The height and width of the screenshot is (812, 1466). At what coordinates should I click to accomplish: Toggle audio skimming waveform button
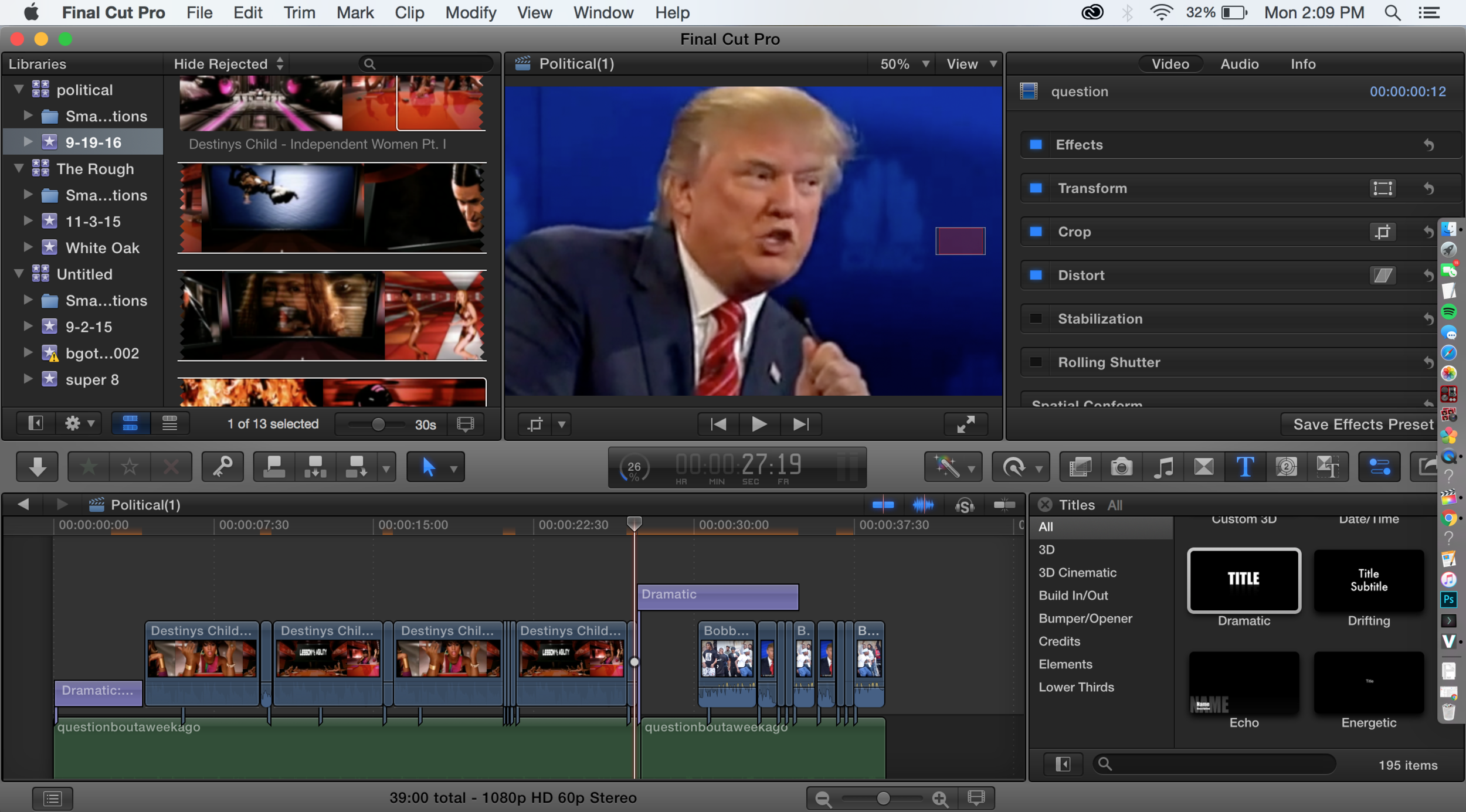[923, 504]
